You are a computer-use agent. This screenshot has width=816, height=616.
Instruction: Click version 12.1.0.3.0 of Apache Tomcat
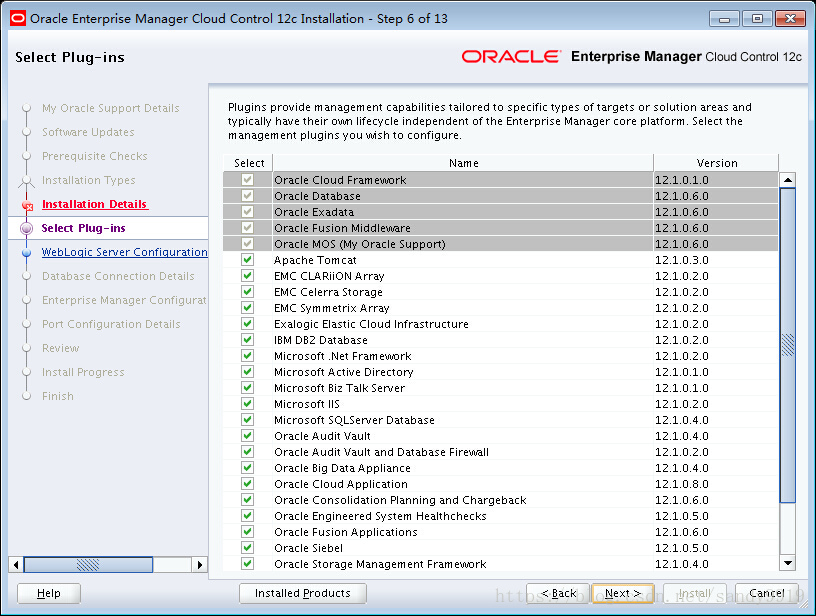(682, 260)
